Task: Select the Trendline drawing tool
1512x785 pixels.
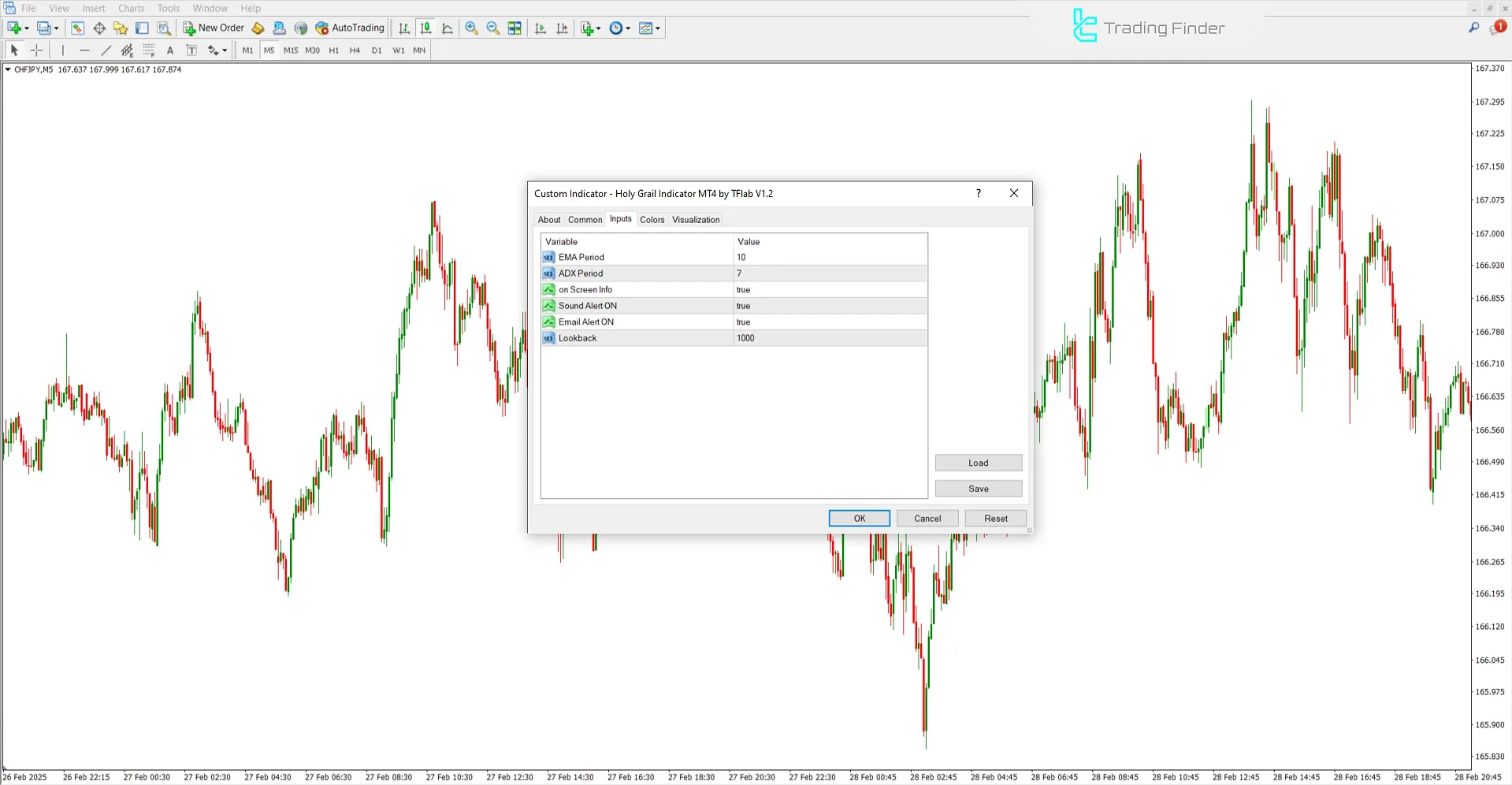Action: 106,50
